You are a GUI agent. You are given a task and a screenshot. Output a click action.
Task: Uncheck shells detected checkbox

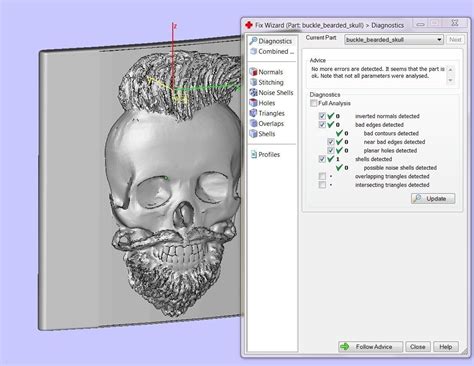coord(322,159)
